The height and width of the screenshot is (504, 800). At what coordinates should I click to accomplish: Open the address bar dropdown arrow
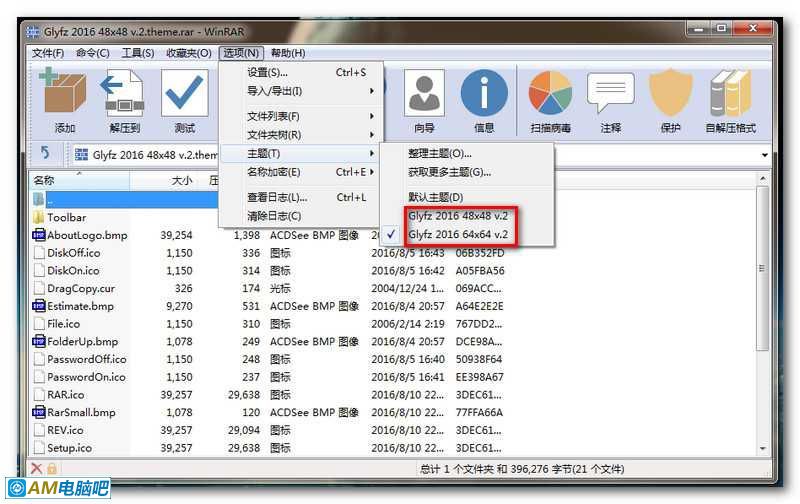click(764, 155)
